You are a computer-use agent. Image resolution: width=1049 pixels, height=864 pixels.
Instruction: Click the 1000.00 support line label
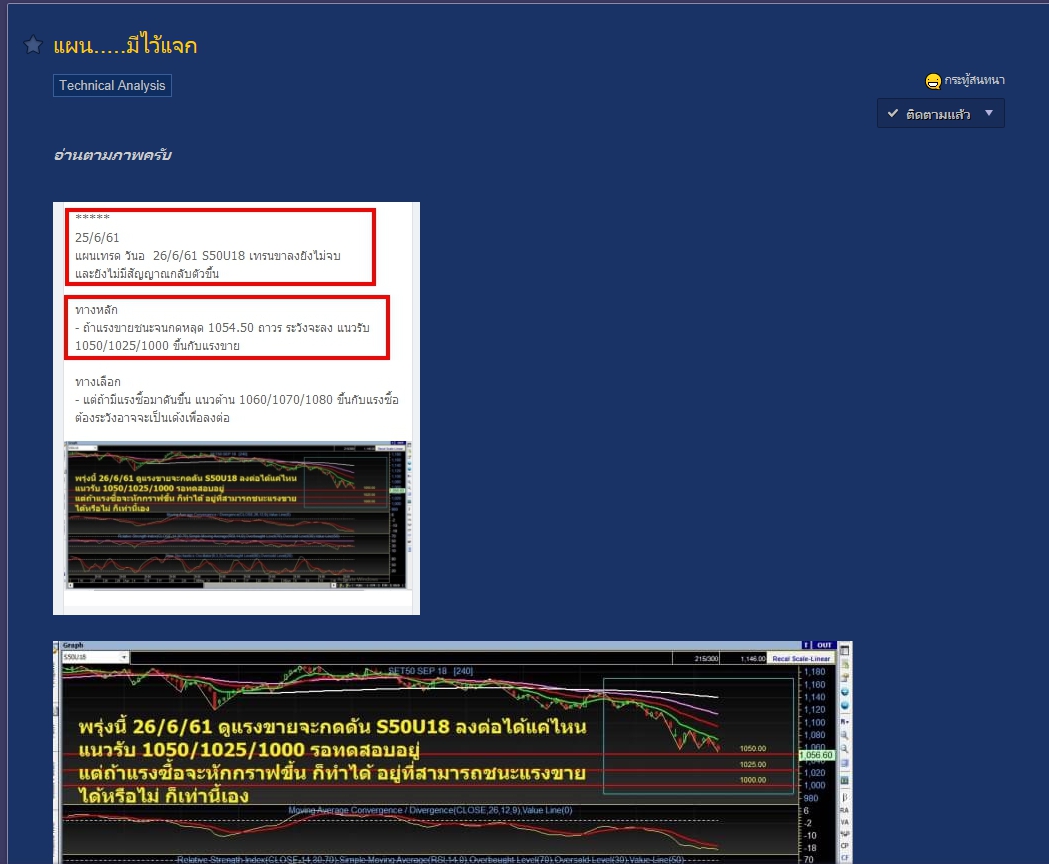pyautogui.click(x=753, y=780)
